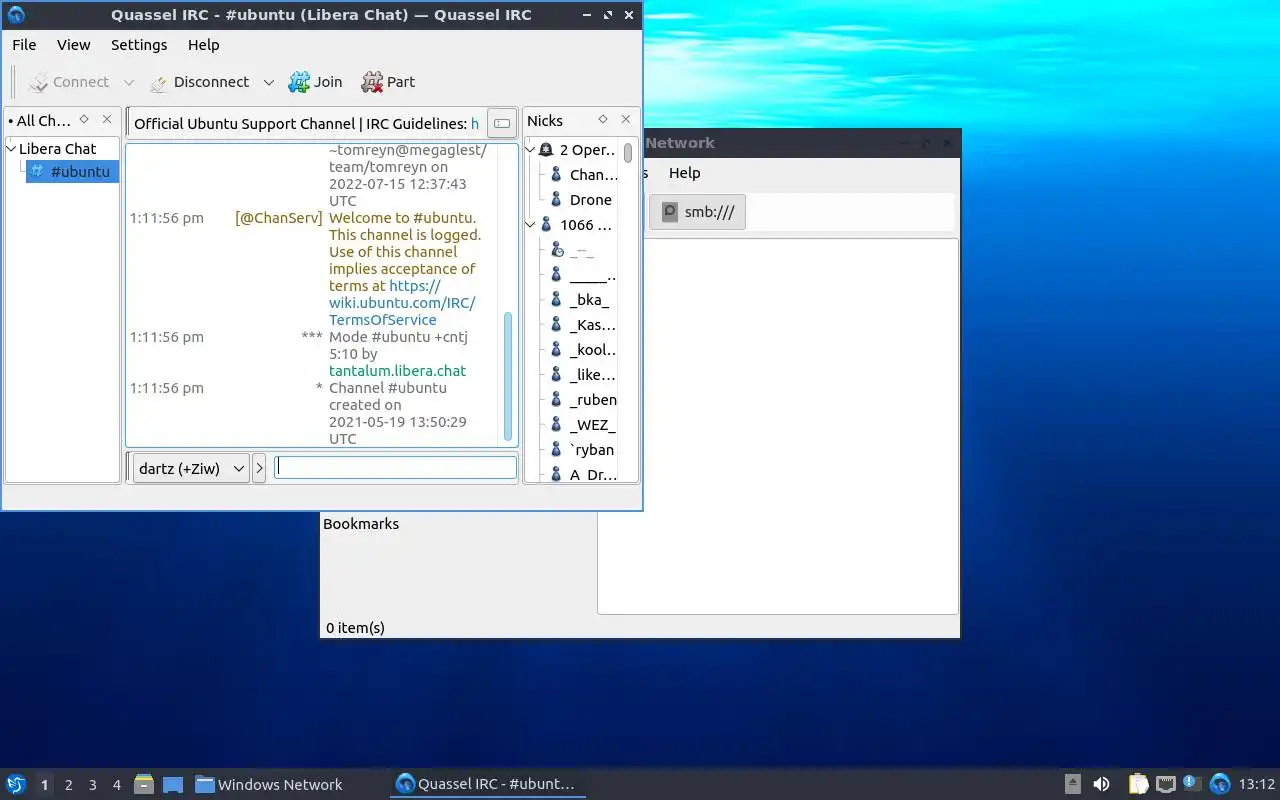Collapse the Libera Chat network tree
Viewport: 1280px width, 800px height.
(12, 149)
